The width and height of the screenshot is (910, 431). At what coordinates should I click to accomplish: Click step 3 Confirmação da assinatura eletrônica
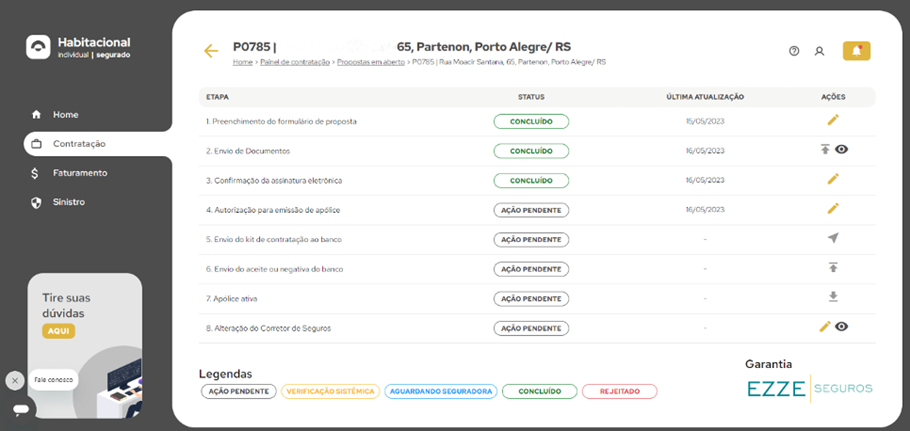(273, 180)
